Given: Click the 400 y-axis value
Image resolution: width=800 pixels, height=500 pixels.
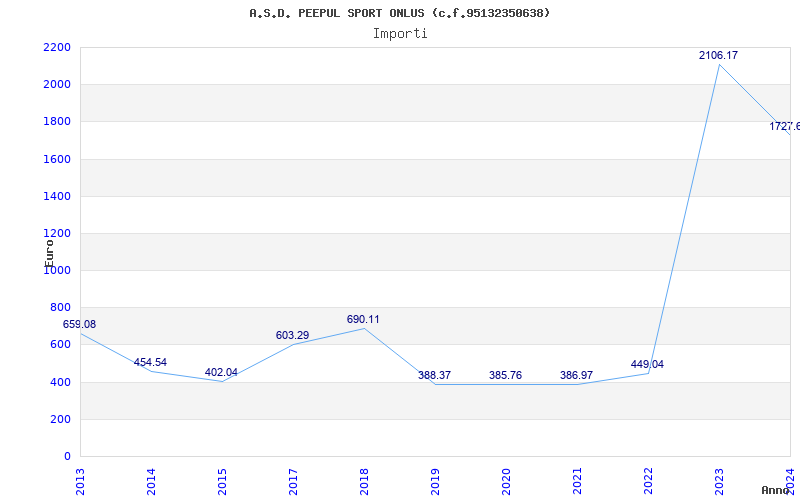Looking at the screenshot, I should 60,382.
